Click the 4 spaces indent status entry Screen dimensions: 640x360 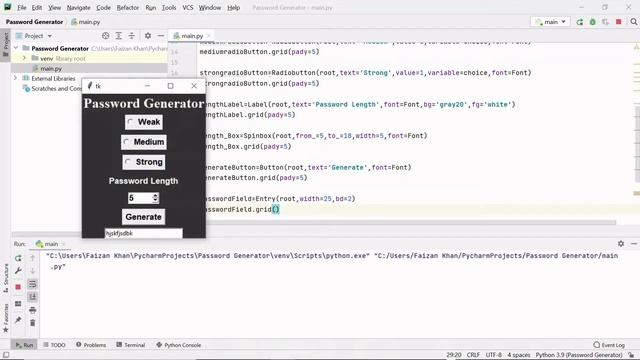tap(518, 355)
